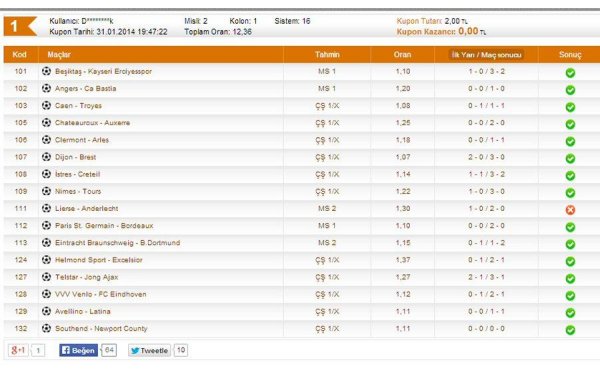The height and width of the screenshot is (385, 600).
Task: Click the Maçlar column header
Action: pos(59,54)
